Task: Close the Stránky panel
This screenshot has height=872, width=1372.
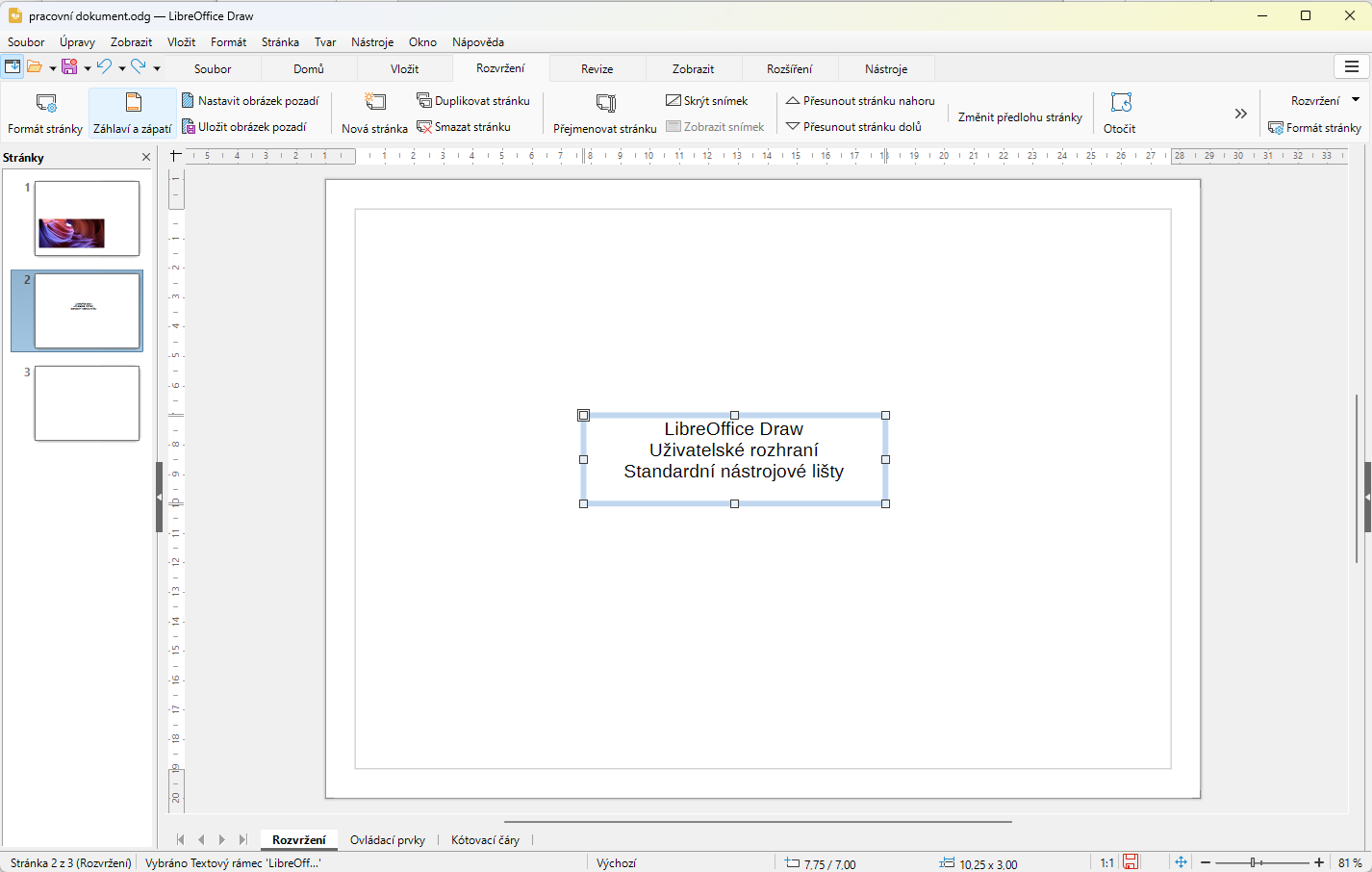Action: click(x=146, y=157)
